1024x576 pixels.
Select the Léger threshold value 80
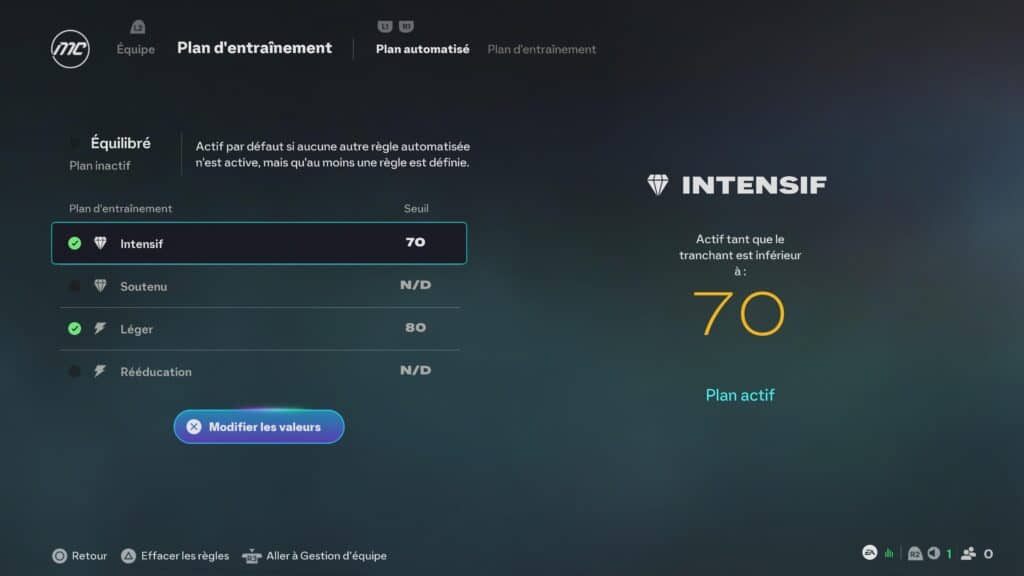[415, 328]
